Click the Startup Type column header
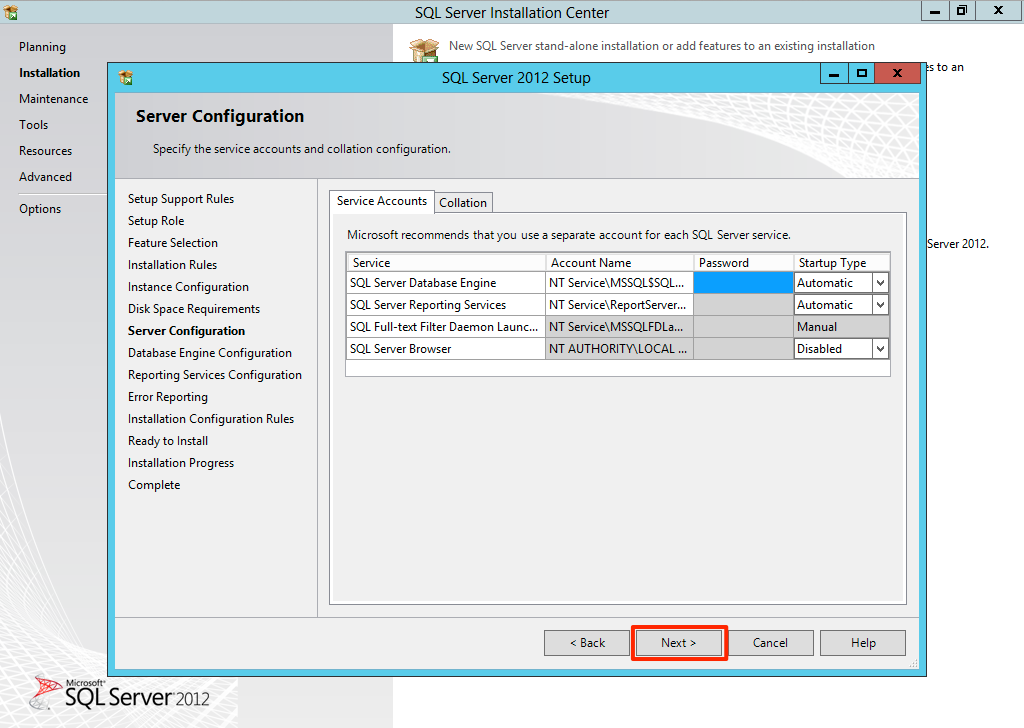 tap(841, 262)
